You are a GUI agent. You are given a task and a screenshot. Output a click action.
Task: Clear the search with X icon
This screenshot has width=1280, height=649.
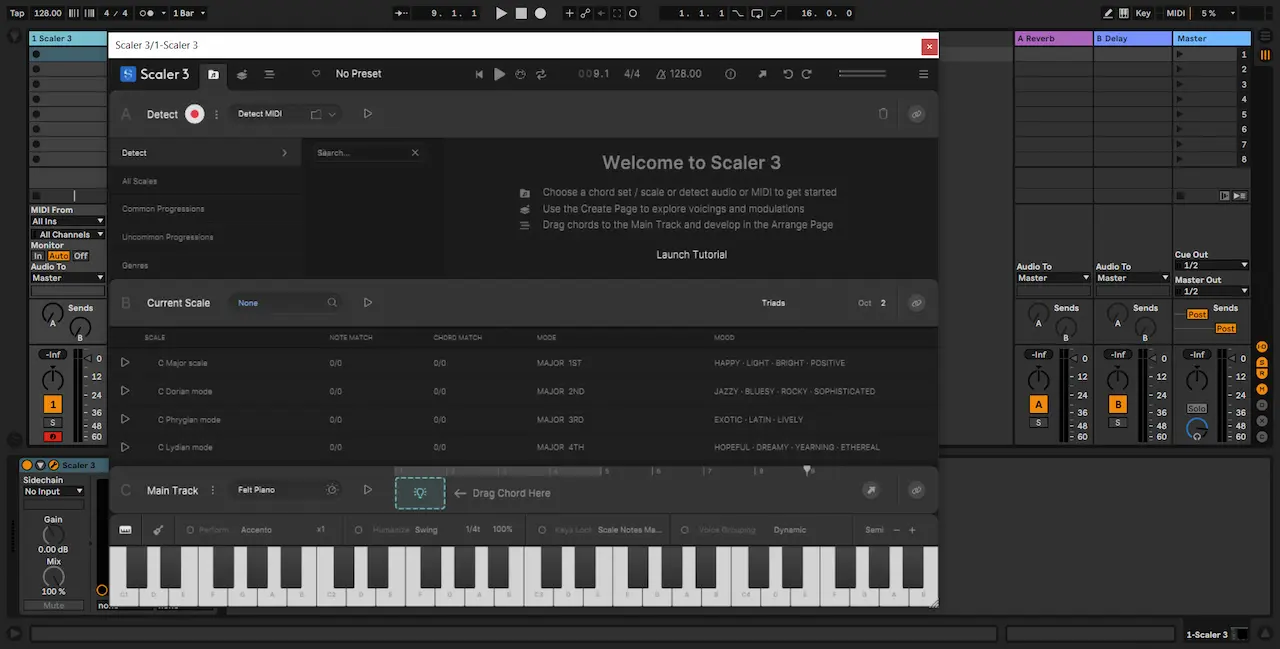click(415, 153)
